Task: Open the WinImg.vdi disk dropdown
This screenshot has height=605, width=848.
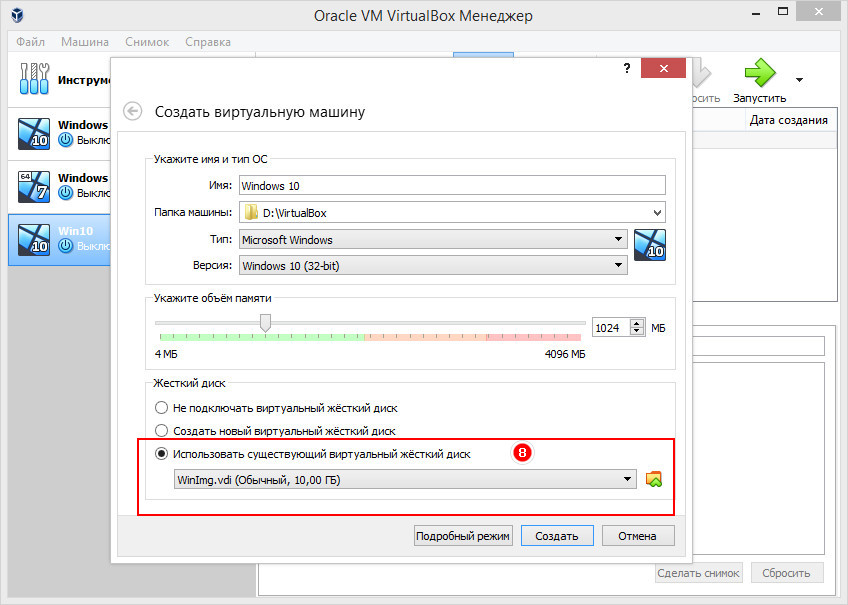Action: (x=405, y=480)
